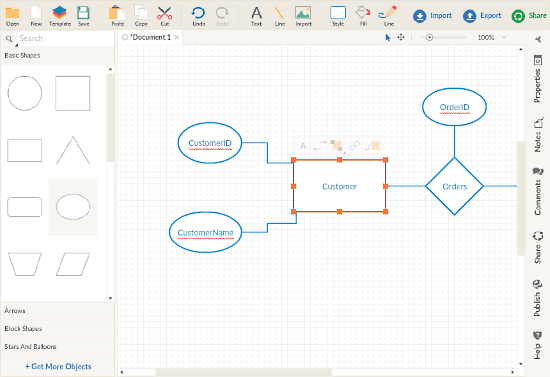Image resolution: width=550 pixels, height=377 pixels.
Task: Pick the rectangle shape from palette
Action: pyautogui.click(x=25, y=150)
